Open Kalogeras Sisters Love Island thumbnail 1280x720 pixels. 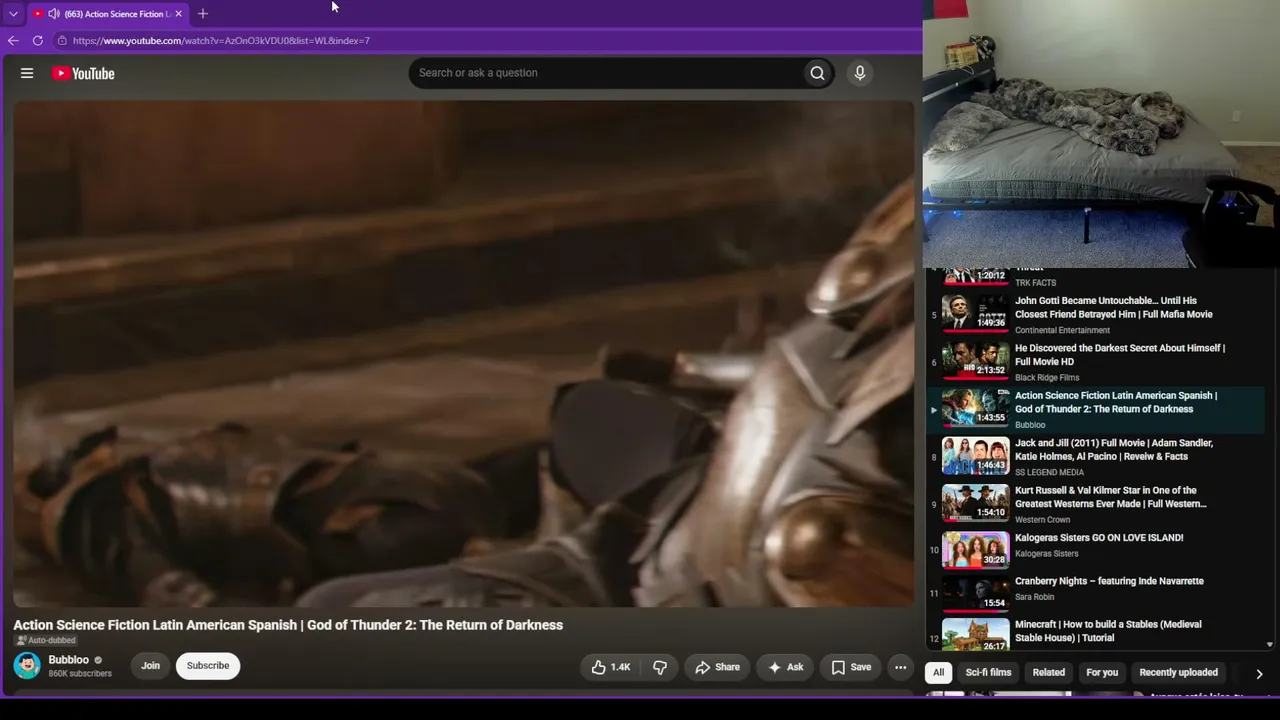point(975,550)
